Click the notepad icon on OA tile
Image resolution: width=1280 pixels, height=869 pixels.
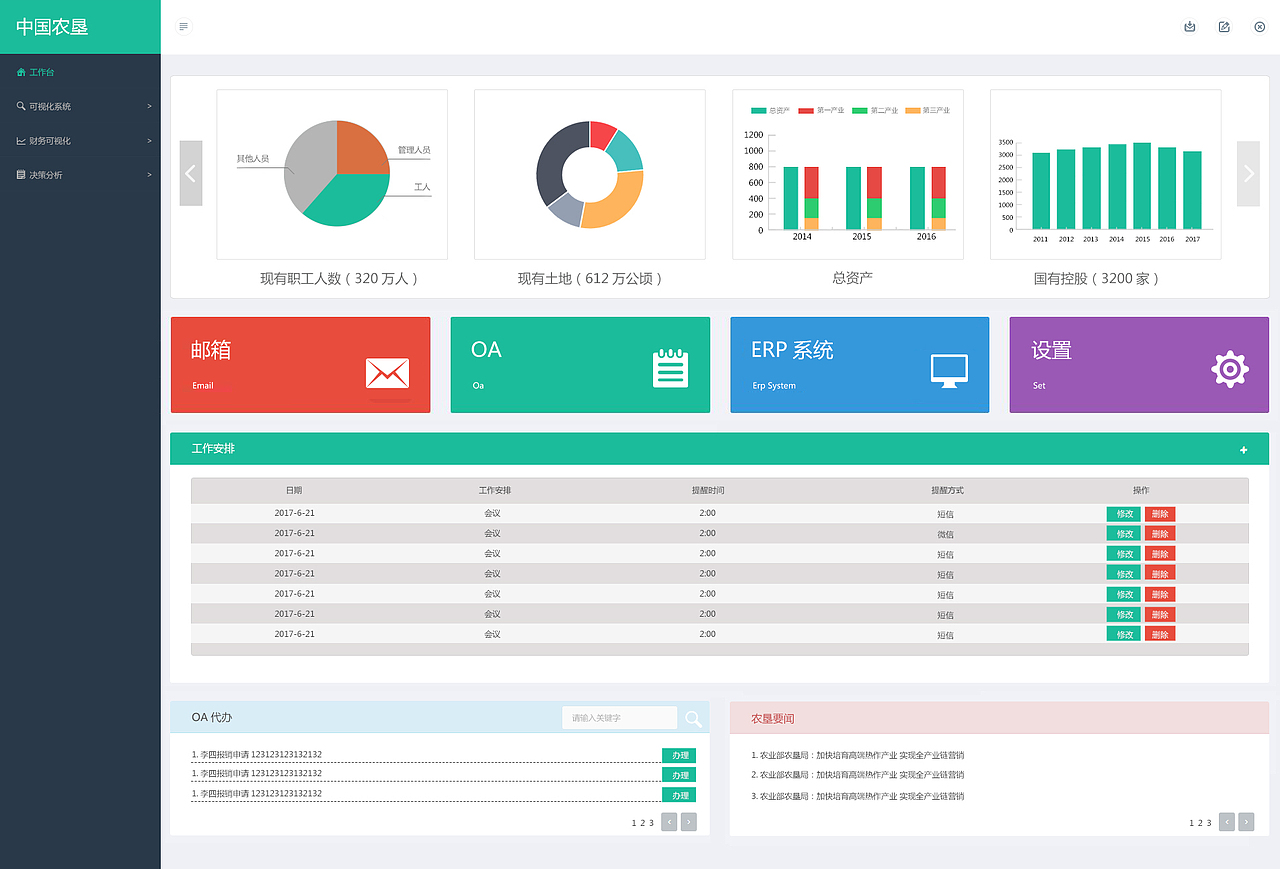point(670,368)
